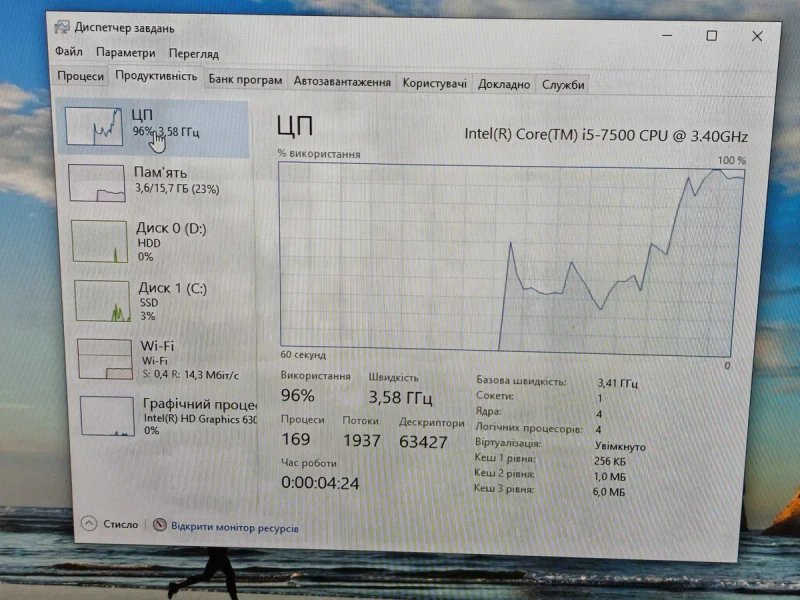
Task: Collapse view with the Стисло chevron icon
Action: 89,523
